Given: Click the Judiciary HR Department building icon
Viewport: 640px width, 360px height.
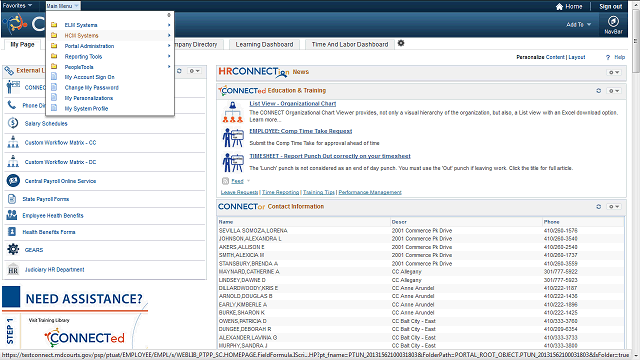Looking at the screenshot, I should [x=13, y=269].
